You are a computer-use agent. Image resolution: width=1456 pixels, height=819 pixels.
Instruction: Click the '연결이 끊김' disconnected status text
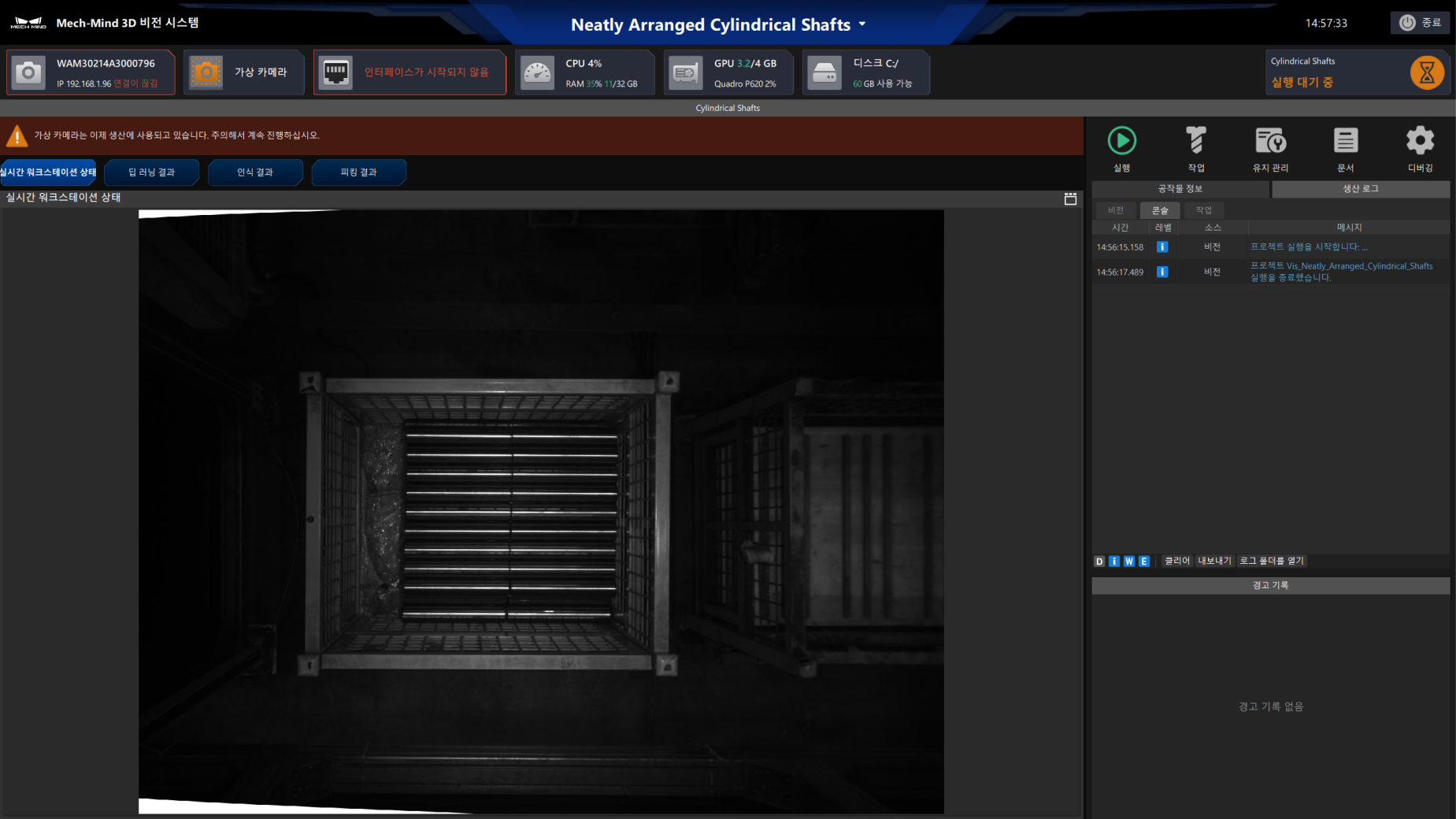point(135,84)
